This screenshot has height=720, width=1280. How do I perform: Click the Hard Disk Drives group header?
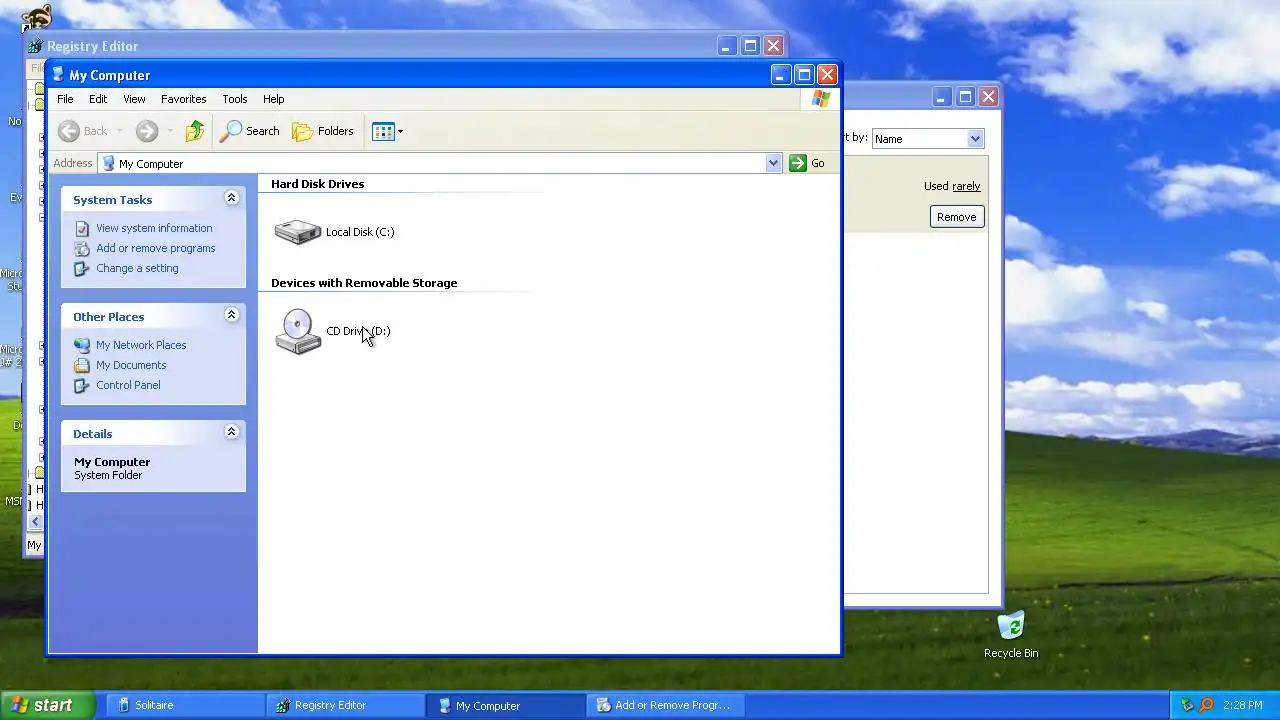point(317,184)
